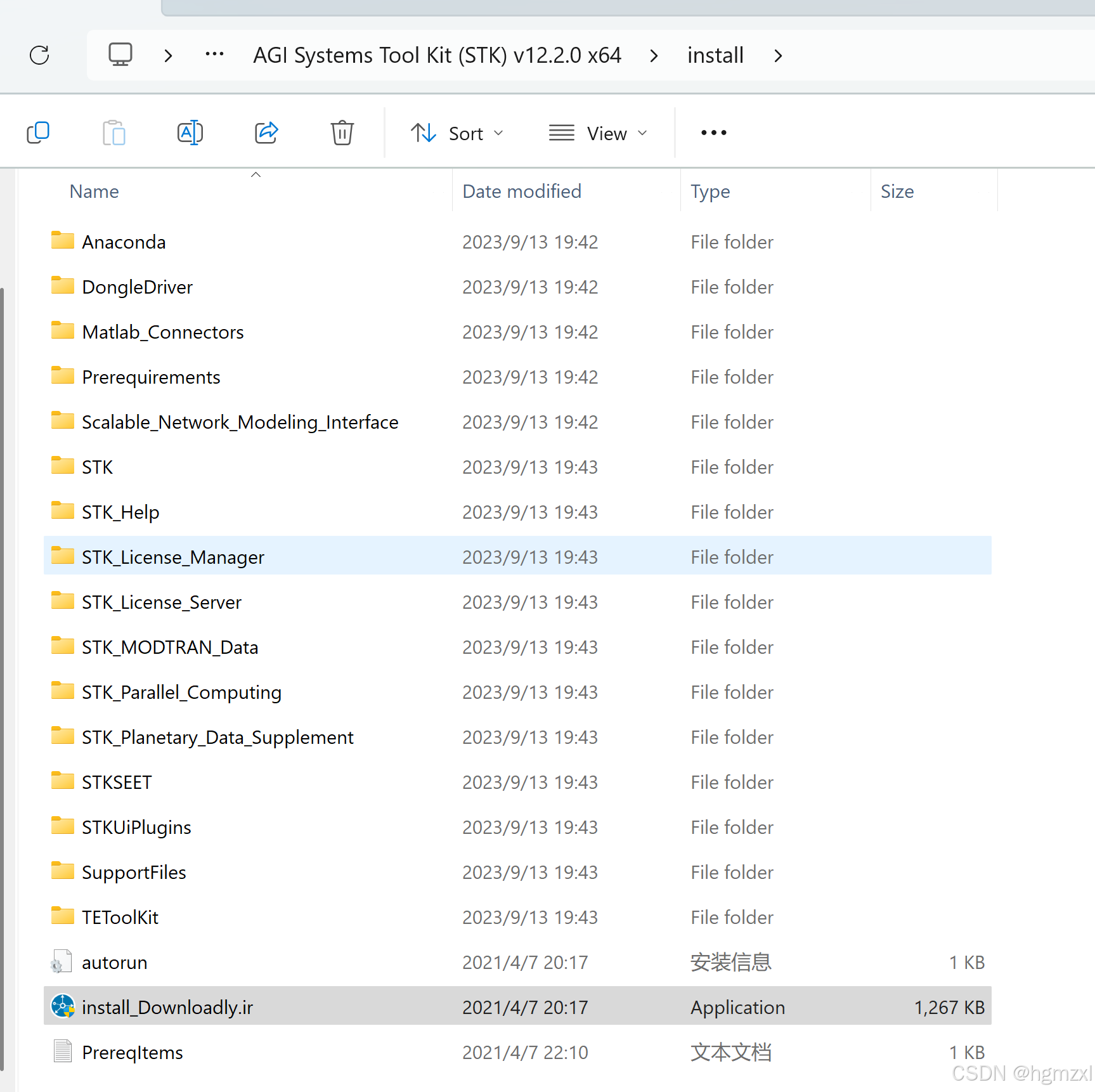This screenshot has width=1095, height=1092.
Task: Select the autorun file icon
Action: click(x=62, y=961)
